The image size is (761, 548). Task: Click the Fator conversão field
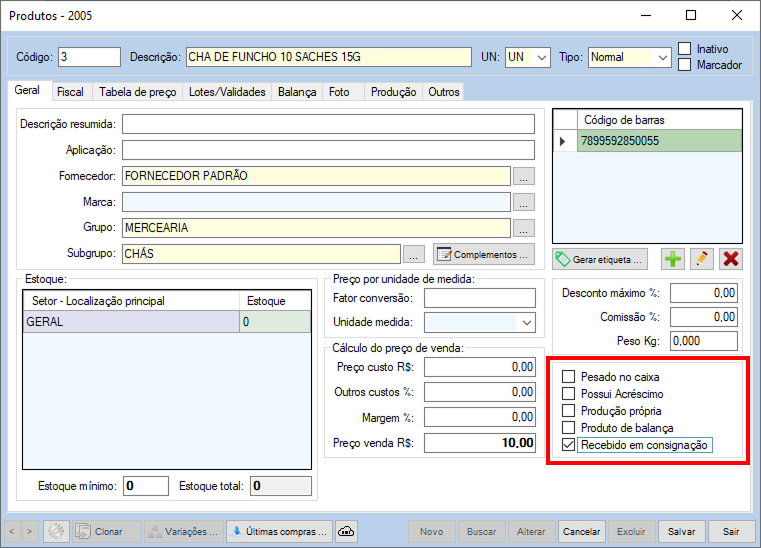[x=480, y=298]
